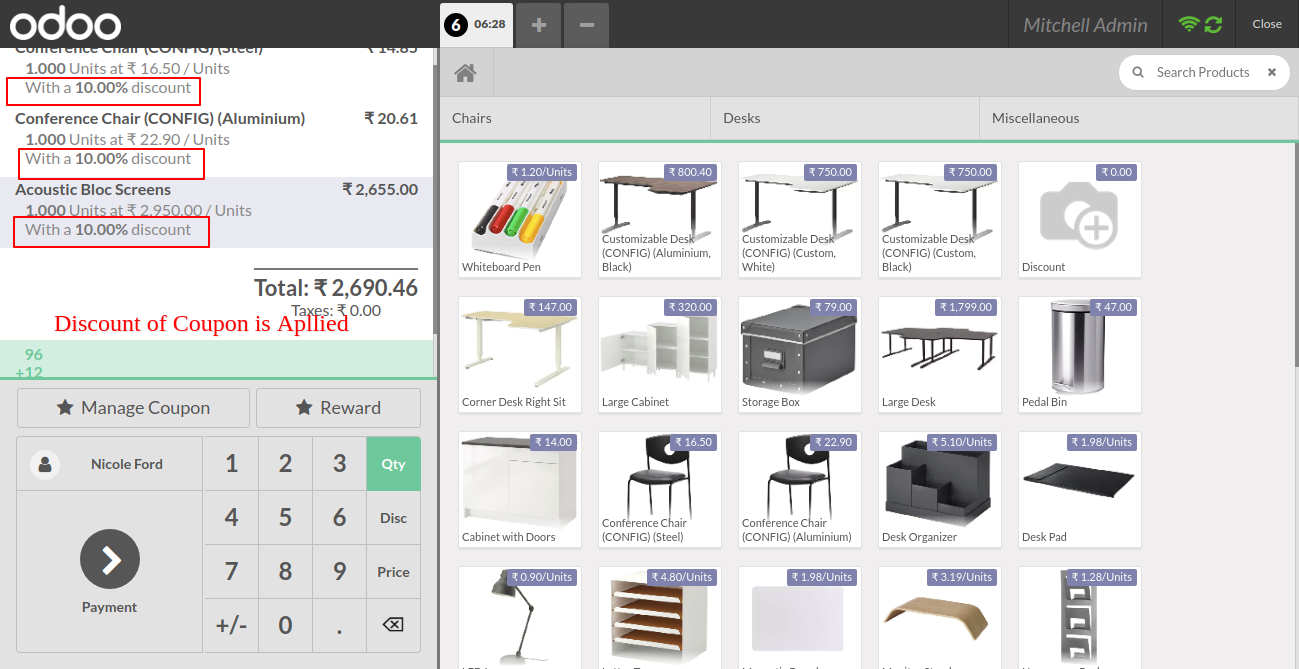Tap numpad key 2
This screenshot has height=669, width=1299.
click(x=285, y=464)
